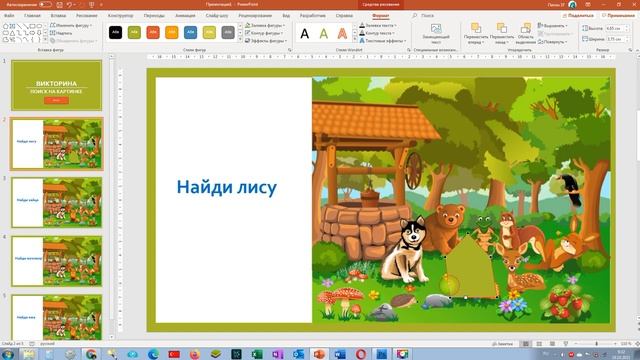The image size is (640, 360).
Task: Click the Word icon in the taskbar
Action: click(x=340, y=354)
